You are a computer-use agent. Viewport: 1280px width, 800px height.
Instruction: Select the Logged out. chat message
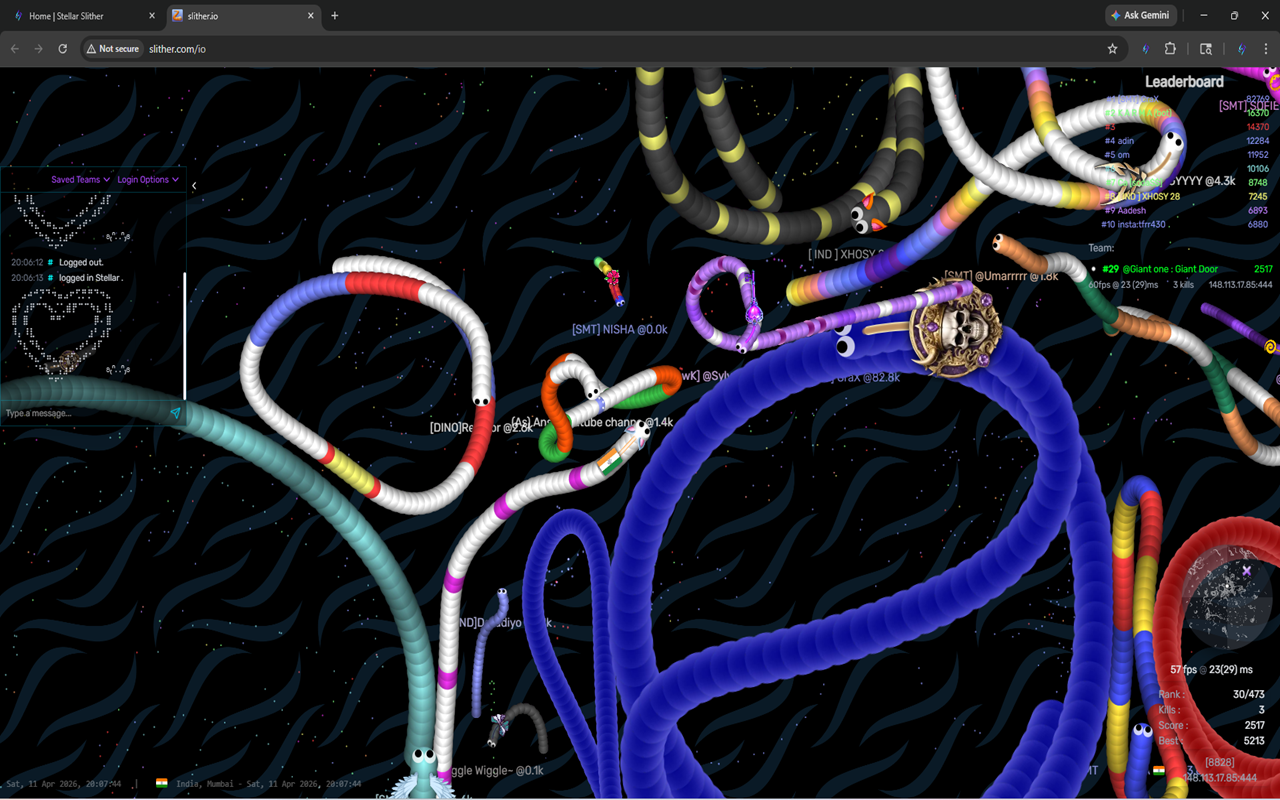[x=81, y=263]
